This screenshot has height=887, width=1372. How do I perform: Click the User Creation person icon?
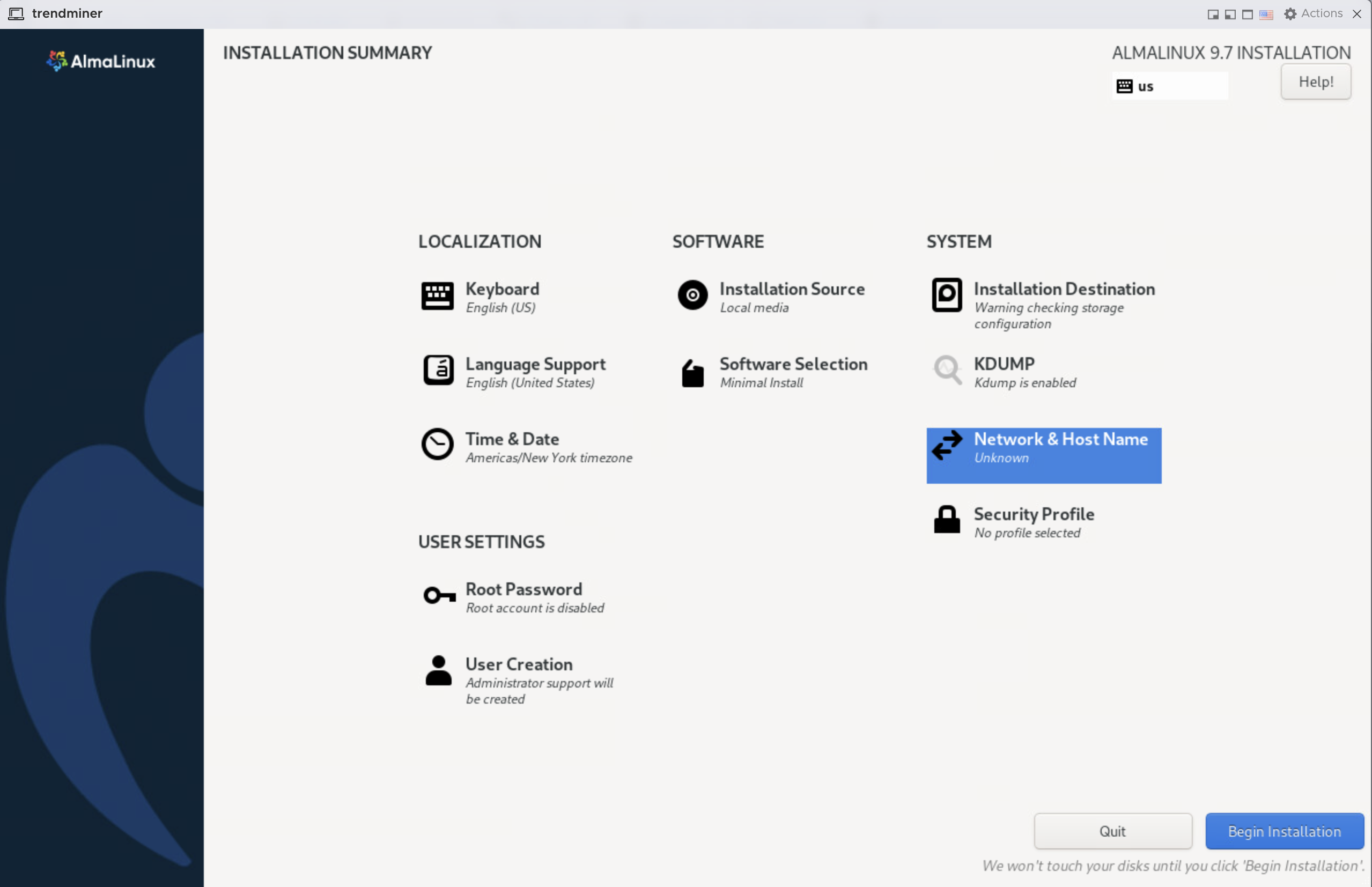coord(438,670)
